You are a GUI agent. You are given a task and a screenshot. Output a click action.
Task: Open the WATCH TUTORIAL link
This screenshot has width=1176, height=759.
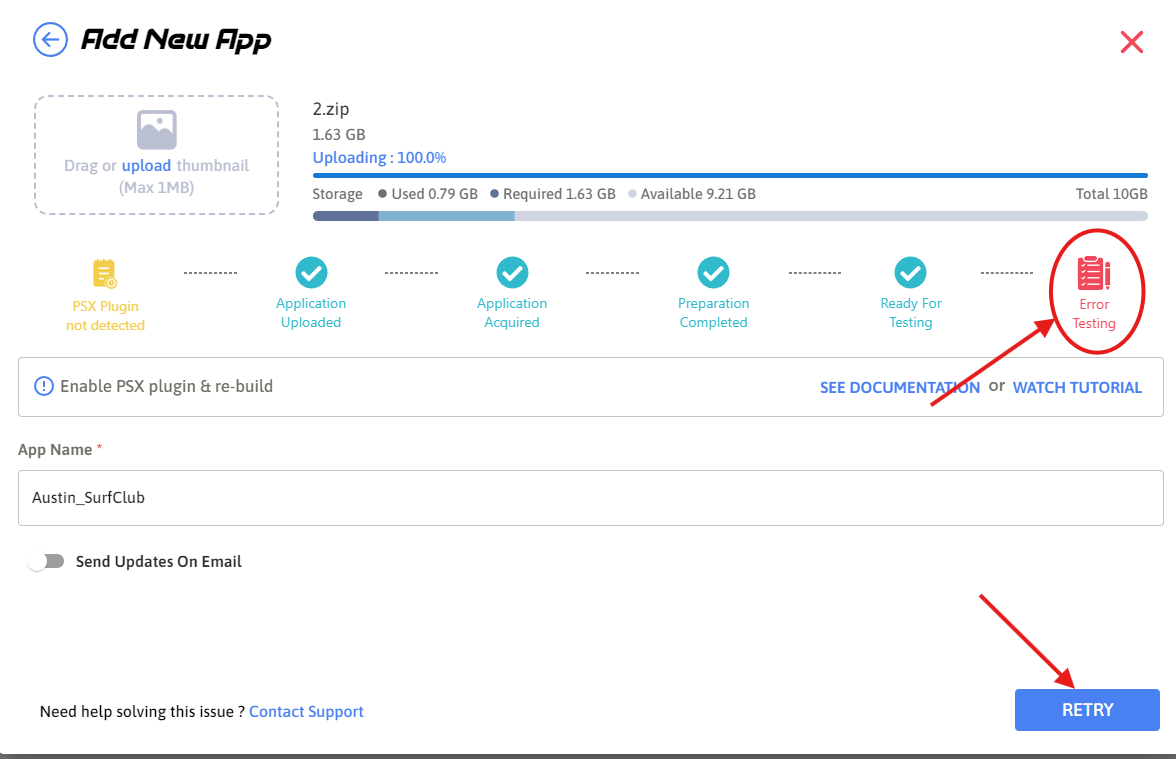tap(1077, 388)
